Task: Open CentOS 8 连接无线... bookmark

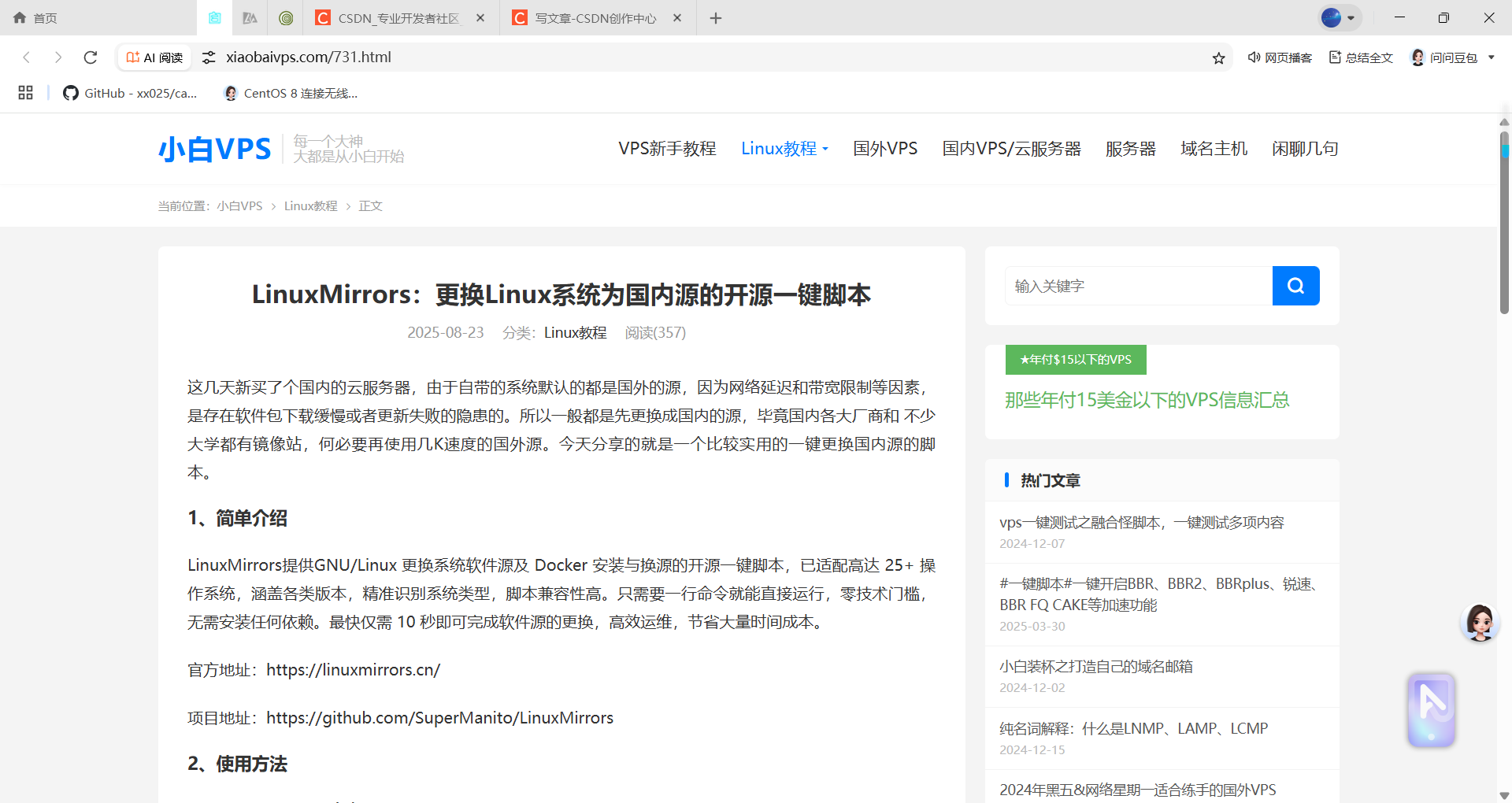Action: (x=291, y=93)
